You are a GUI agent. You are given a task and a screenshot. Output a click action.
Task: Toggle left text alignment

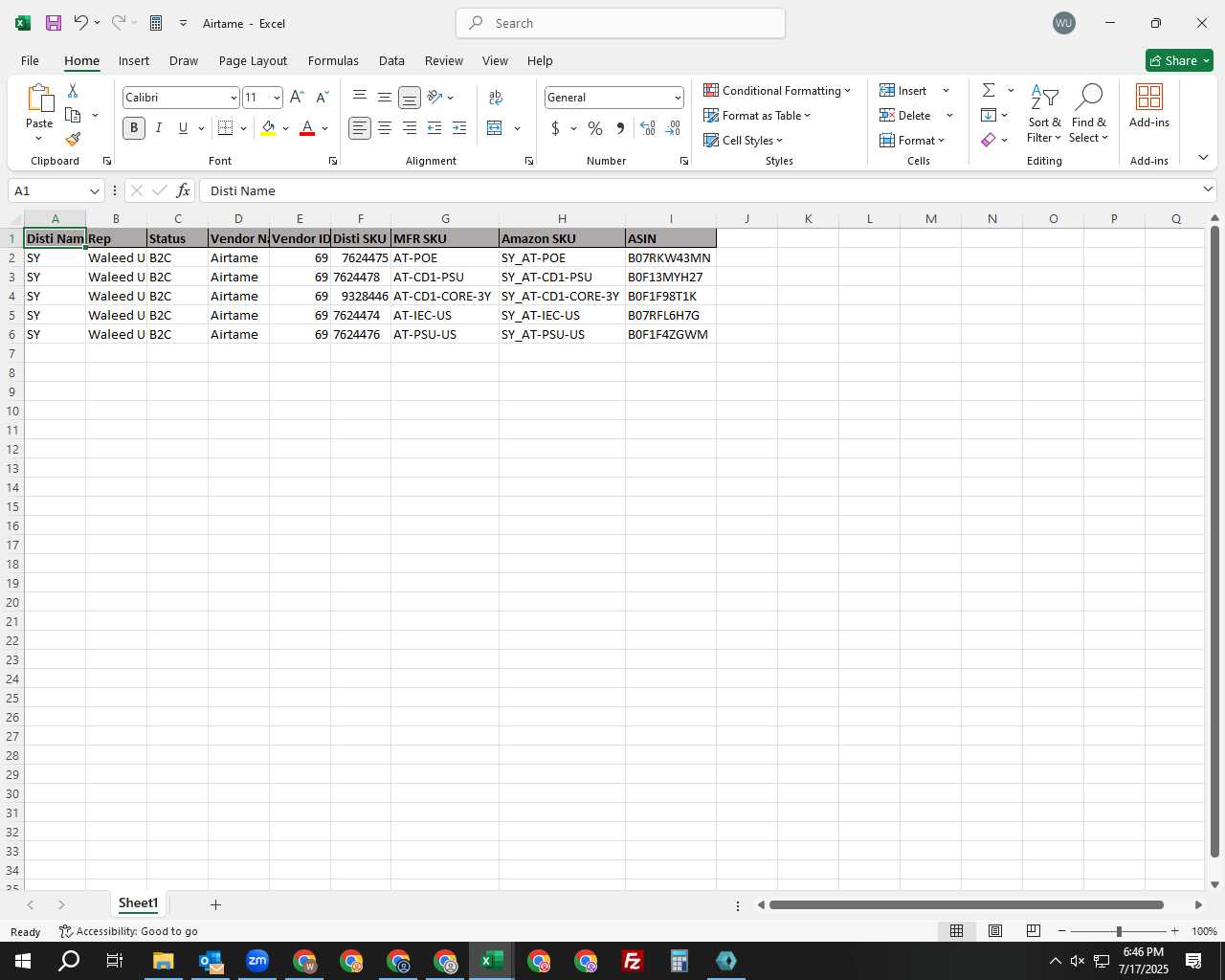[x=360, y=128]
